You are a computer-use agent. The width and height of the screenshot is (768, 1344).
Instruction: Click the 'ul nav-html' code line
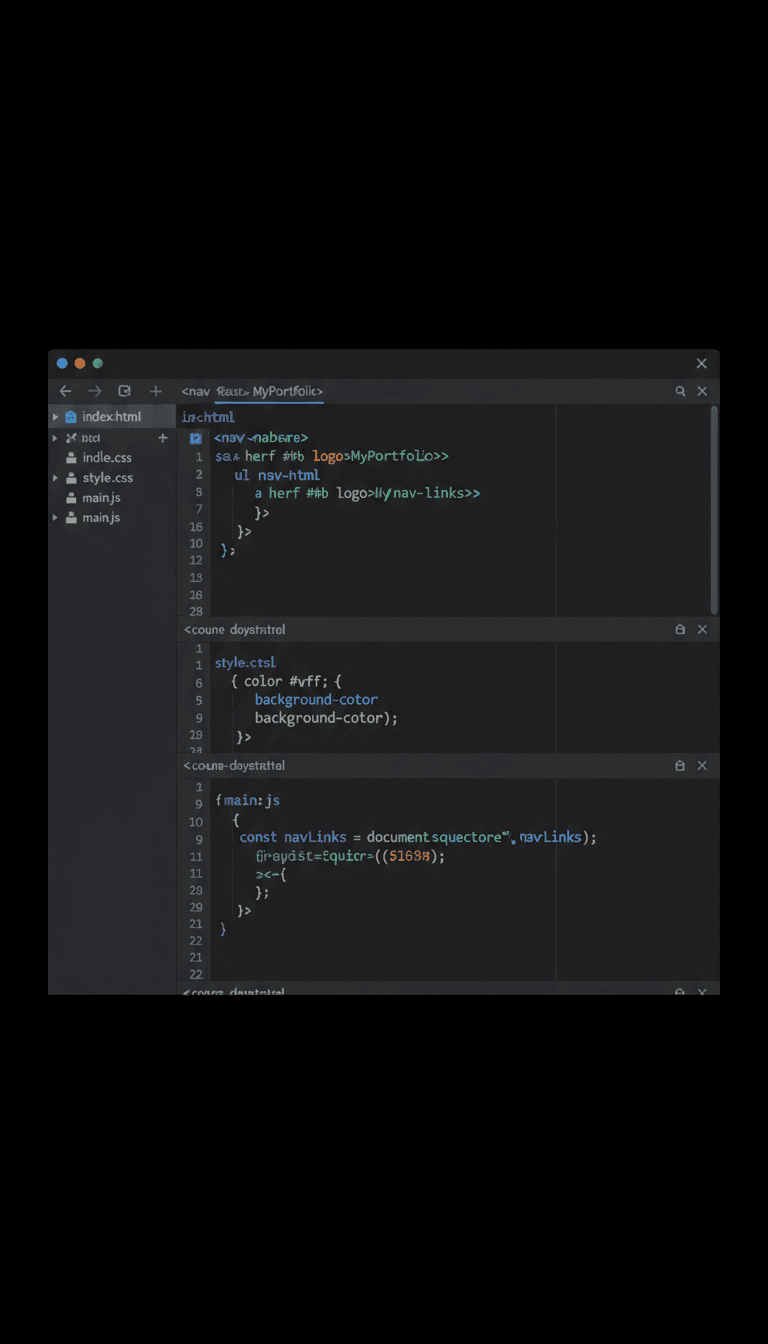277,475
